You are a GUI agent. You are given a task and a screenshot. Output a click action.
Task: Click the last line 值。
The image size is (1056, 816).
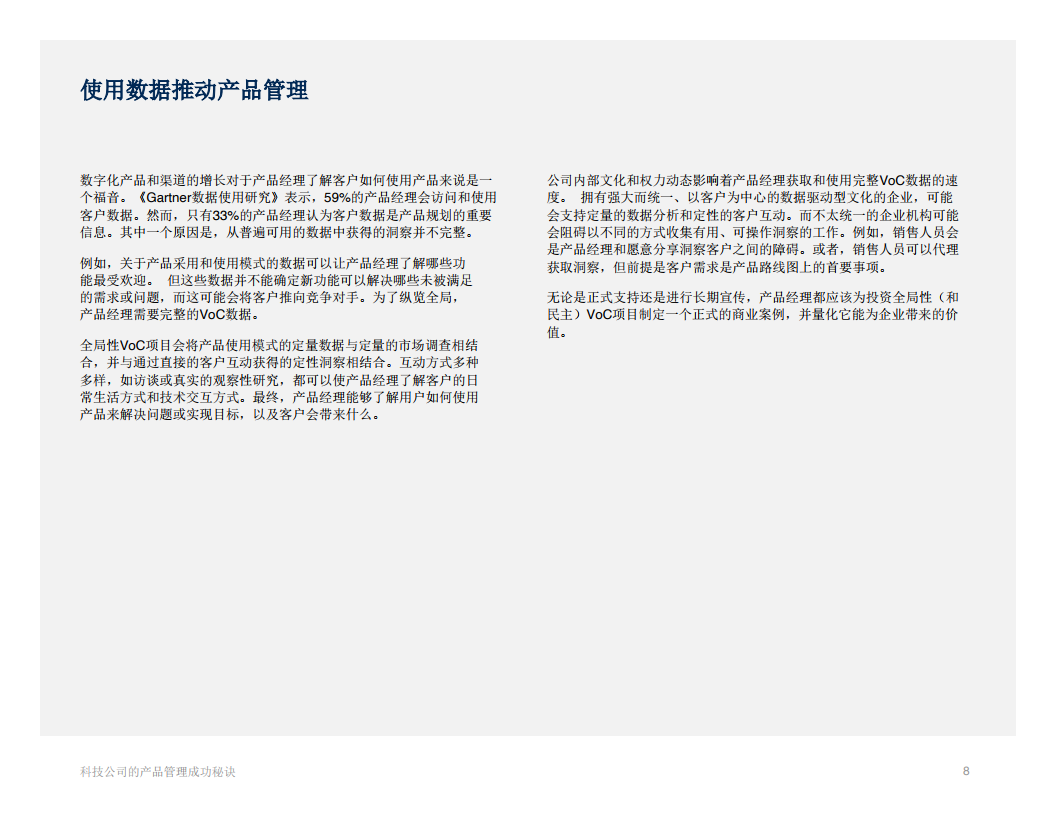click(x=558, y=332)
